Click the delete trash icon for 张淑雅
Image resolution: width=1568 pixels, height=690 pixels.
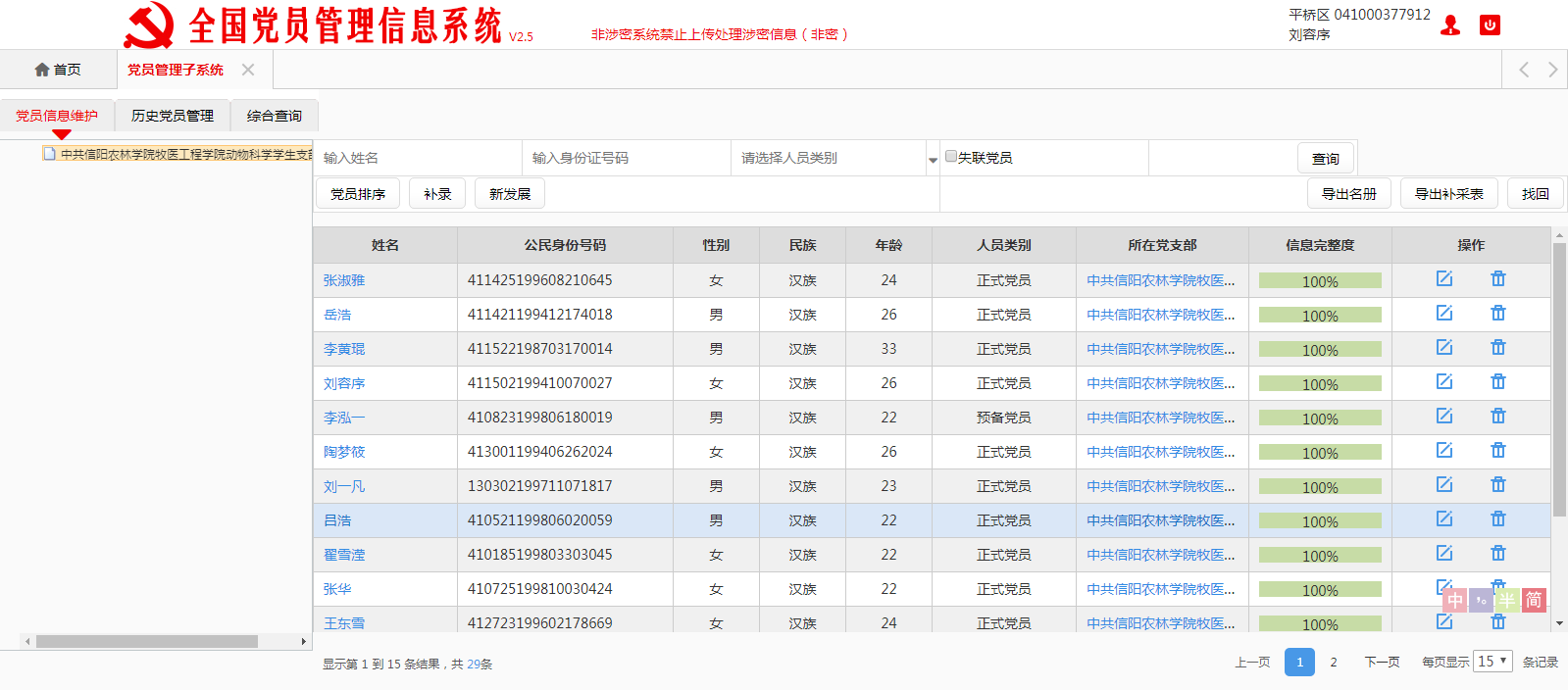pyautogui.click(x=1498, y=278)
